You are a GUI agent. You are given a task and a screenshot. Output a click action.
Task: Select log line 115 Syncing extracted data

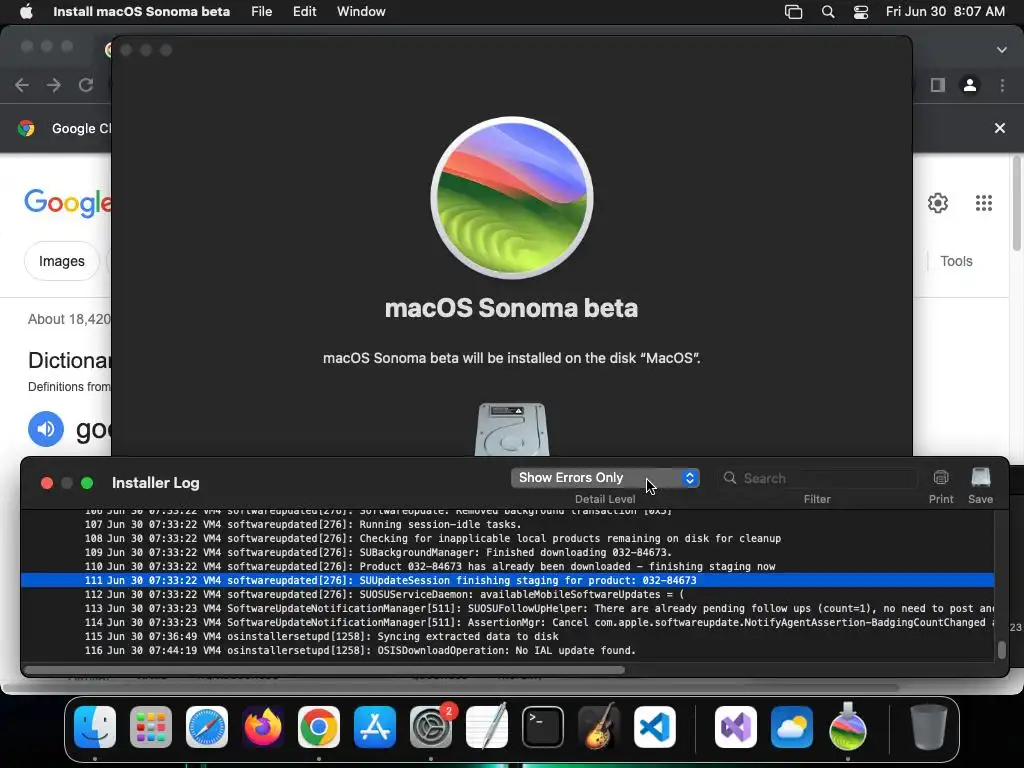pyautogui.click(x=507, y=637)
